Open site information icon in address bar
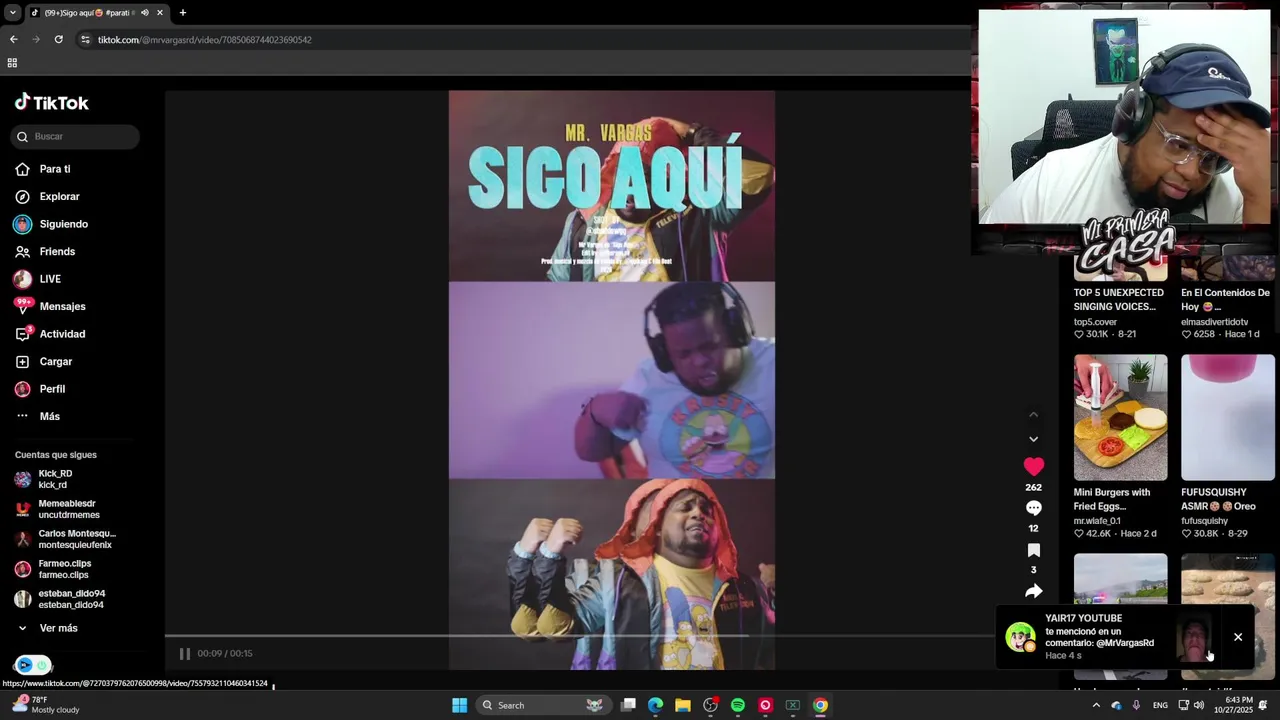The image size is (1280, 720). click(x=85, y=40)
